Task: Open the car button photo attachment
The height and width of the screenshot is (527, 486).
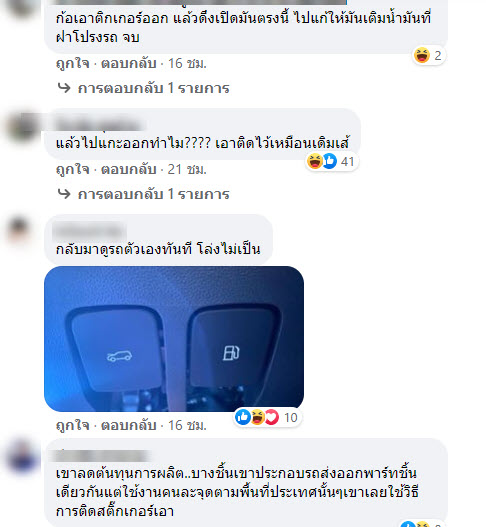Action: tap(174, 339)
